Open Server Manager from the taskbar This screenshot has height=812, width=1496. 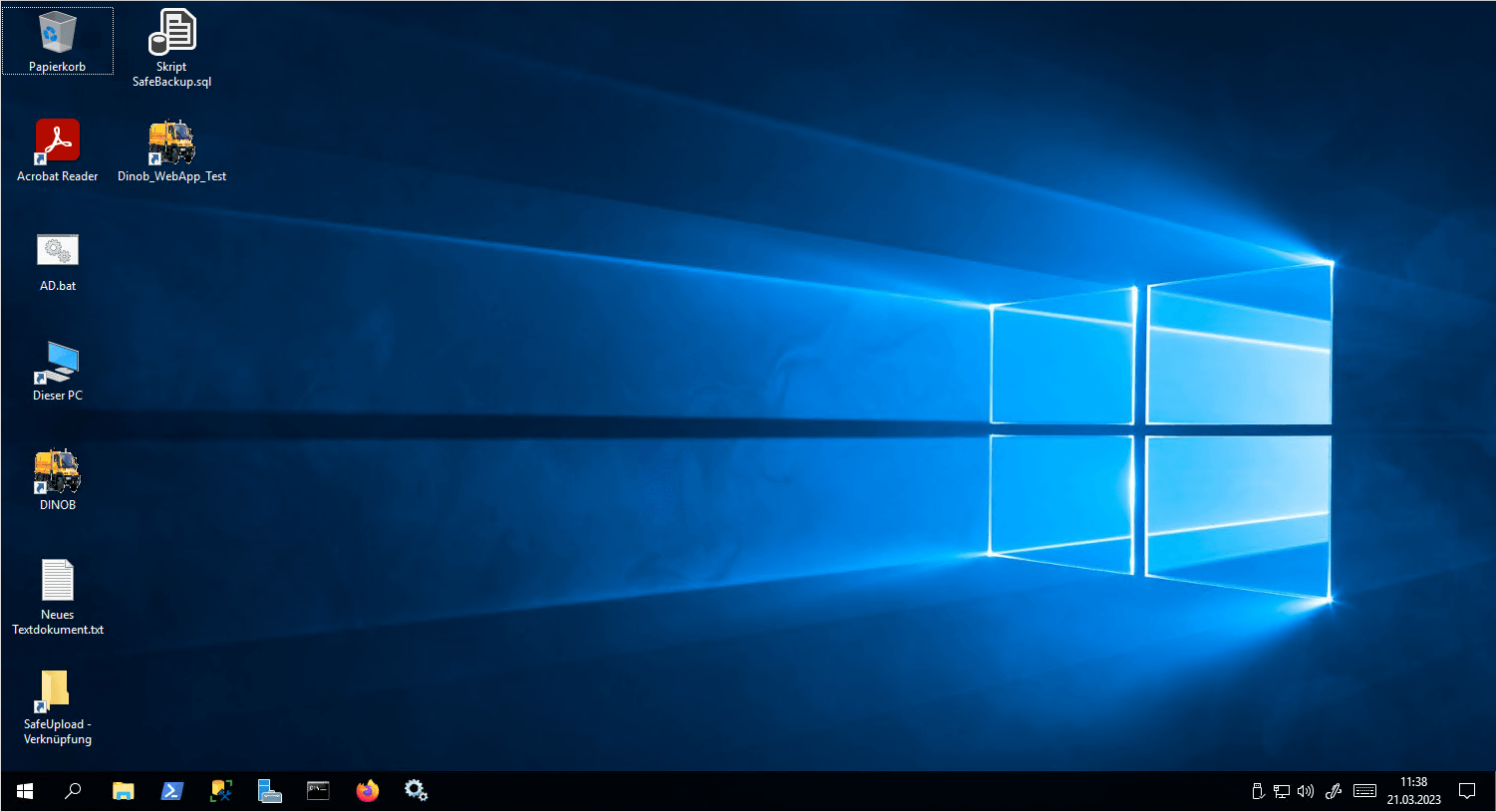click(x=269, y=791)
